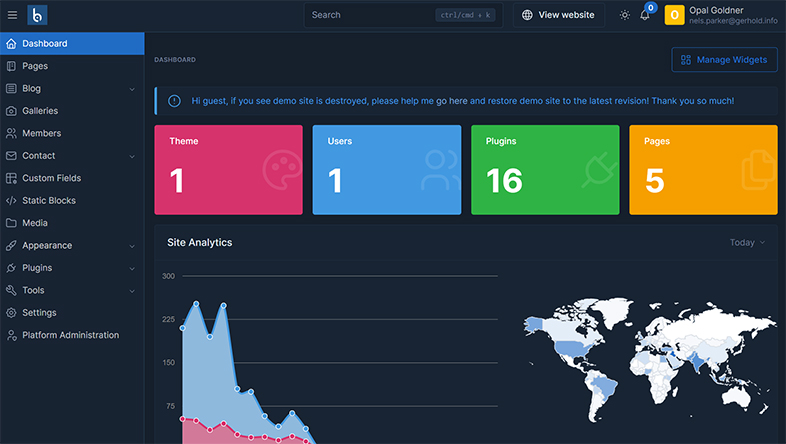Open the green Plugins widget card
This screenshot has height=444, width=786.
[545, 170]
